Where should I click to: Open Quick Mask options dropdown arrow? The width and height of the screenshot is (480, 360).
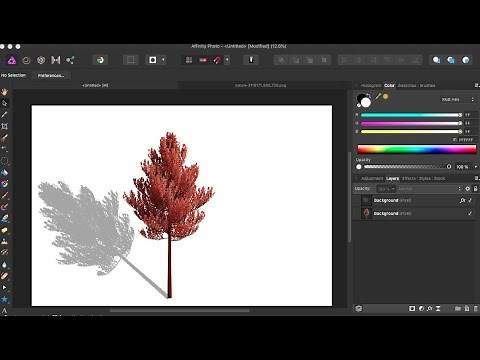point(163,60)
